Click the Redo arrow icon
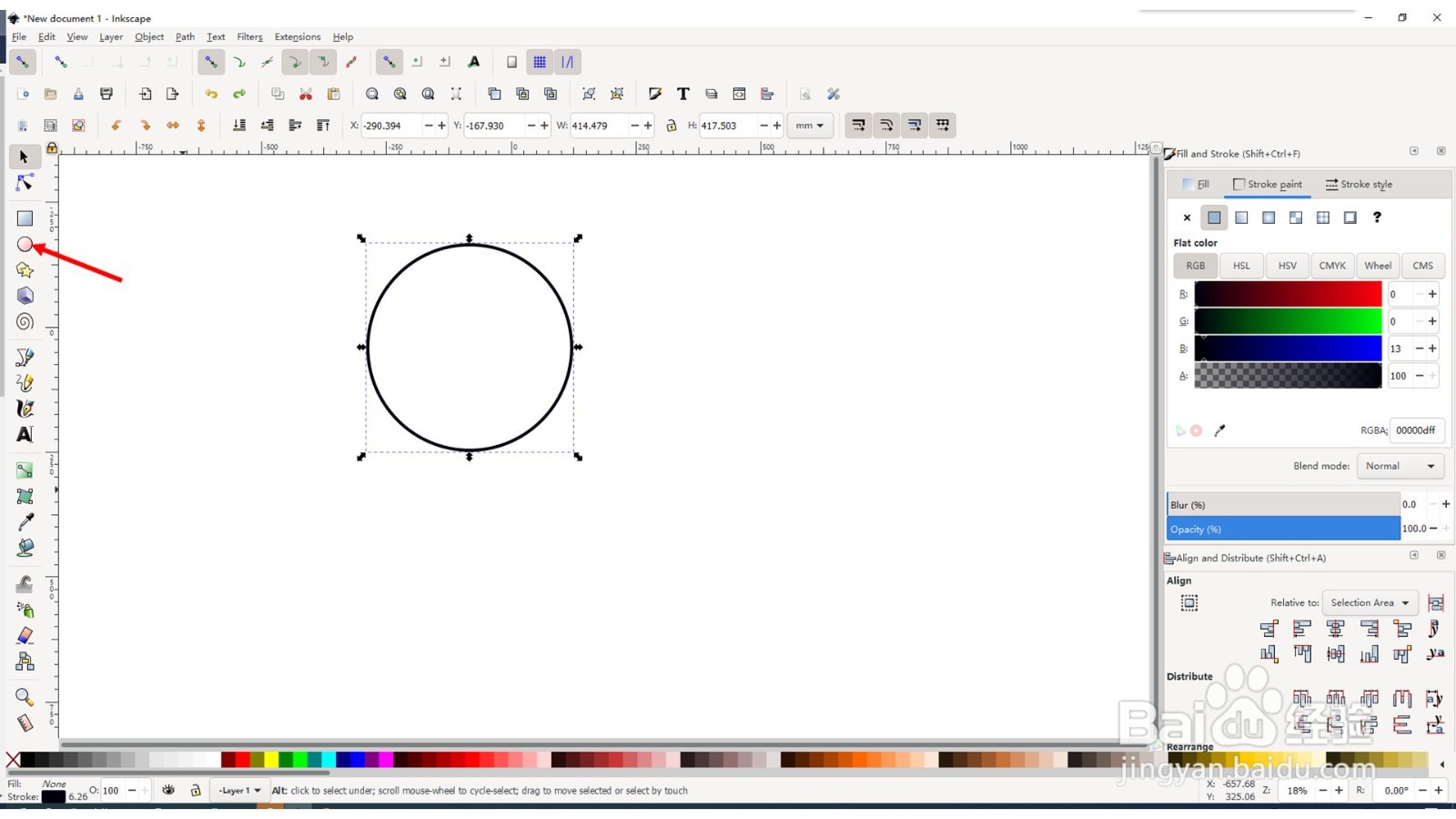Viewport: 1456px width, 819px height. pyautogui.click(x=239, y=94)
